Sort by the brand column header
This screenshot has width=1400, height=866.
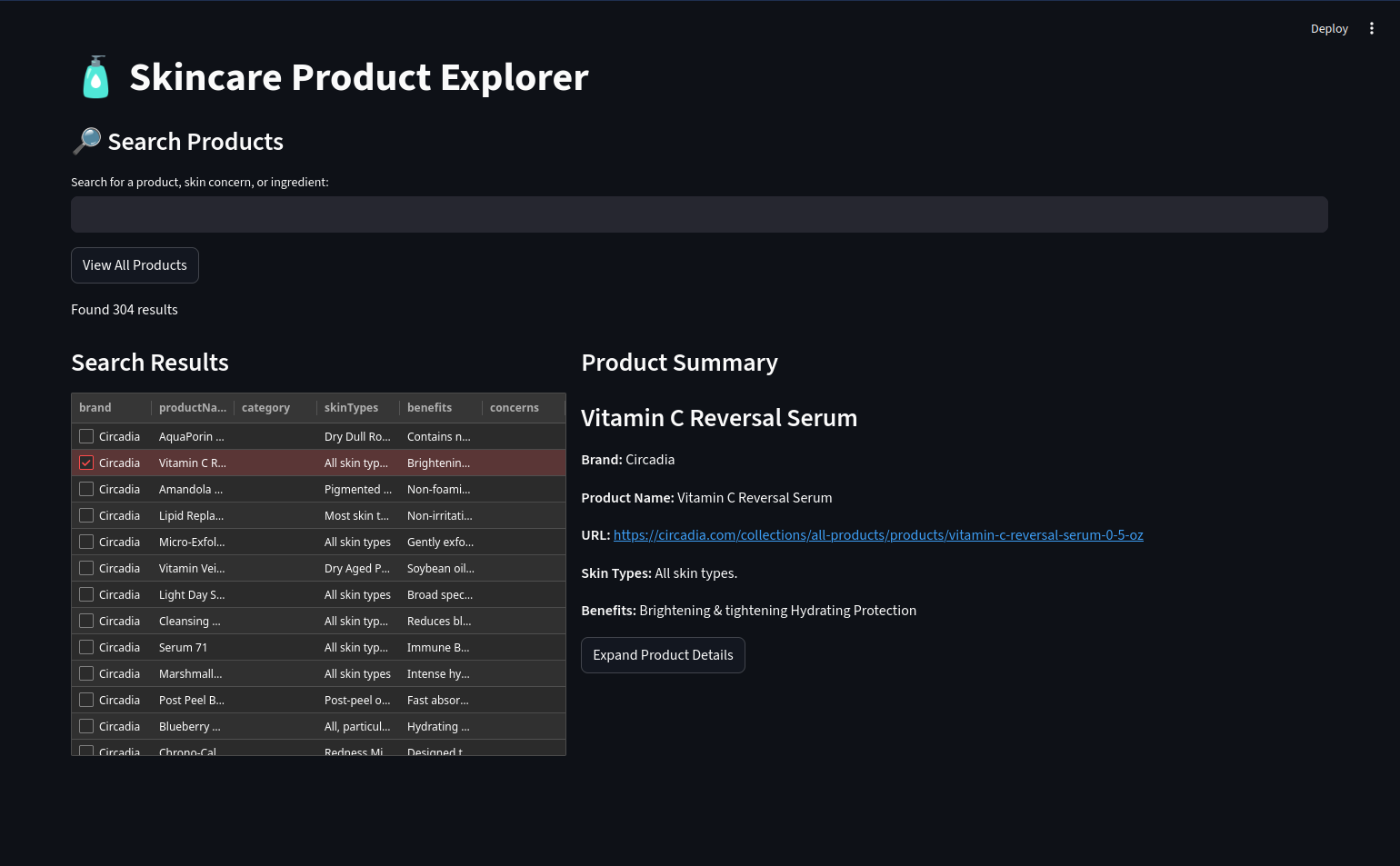pyautogui.click(x=112, y=408)
